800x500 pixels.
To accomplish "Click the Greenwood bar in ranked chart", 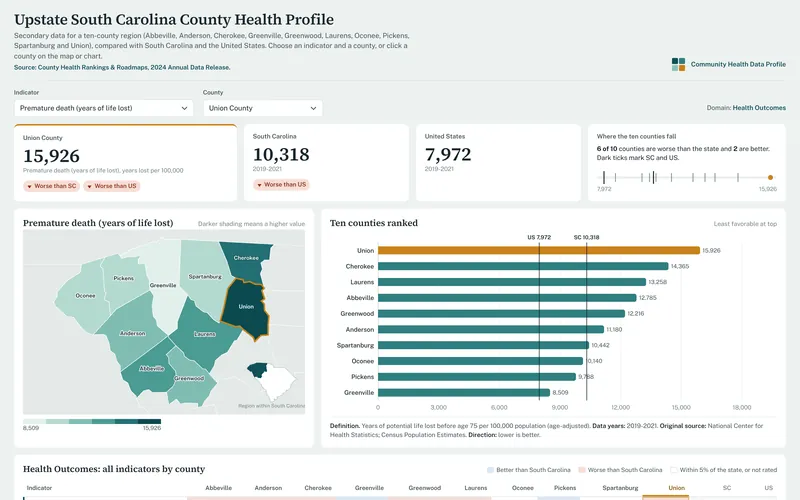I will [x=502, y=314].
